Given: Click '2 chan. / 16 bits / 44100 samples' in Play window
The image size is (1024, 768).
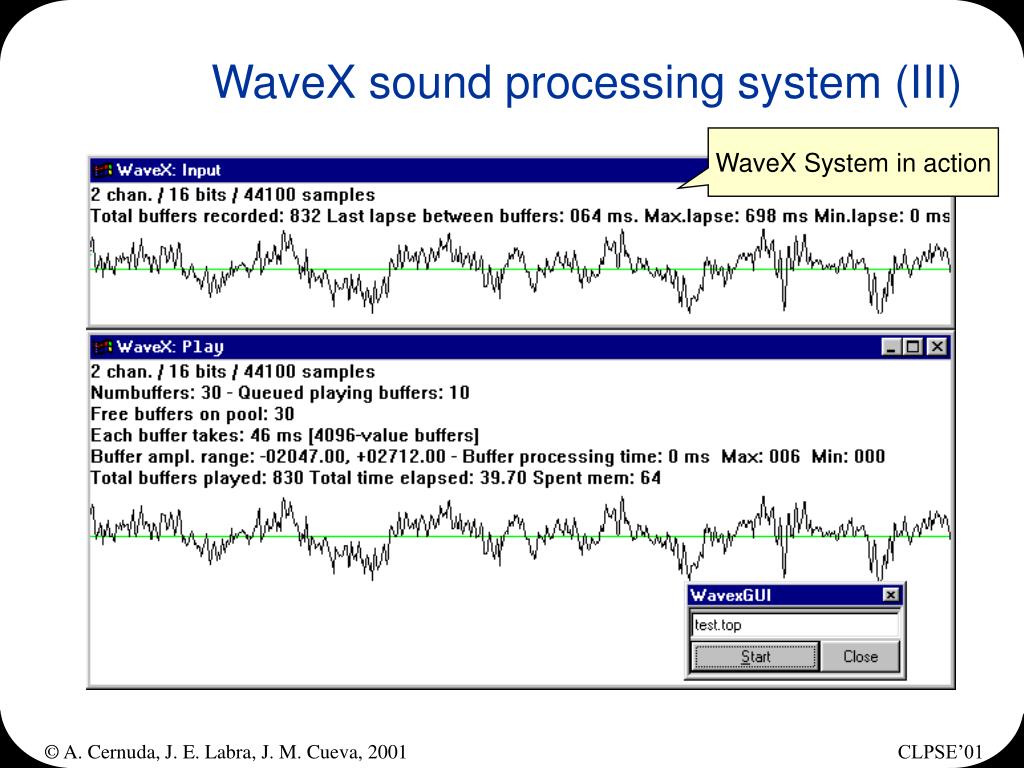Looking at the screenshot, I should tap(233, 372).
